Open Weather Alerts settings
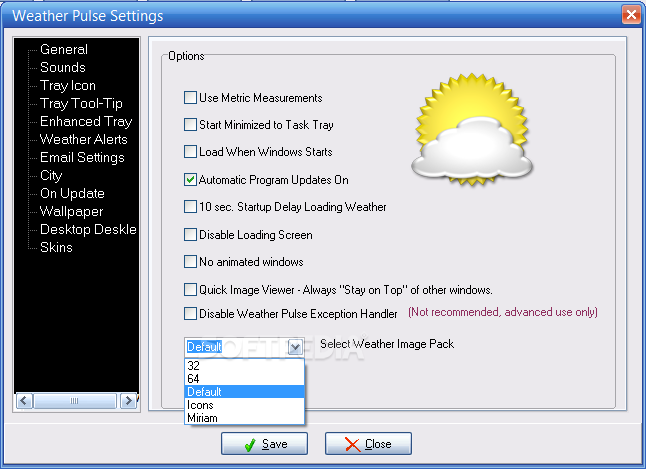Viewport: 646px width, 469px height. [84, 139]
